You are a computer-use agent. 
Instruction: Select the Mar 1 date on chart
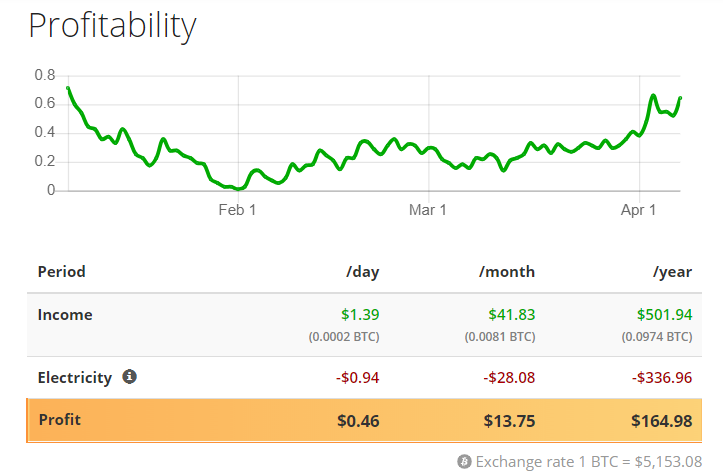[x=427, y=210]
